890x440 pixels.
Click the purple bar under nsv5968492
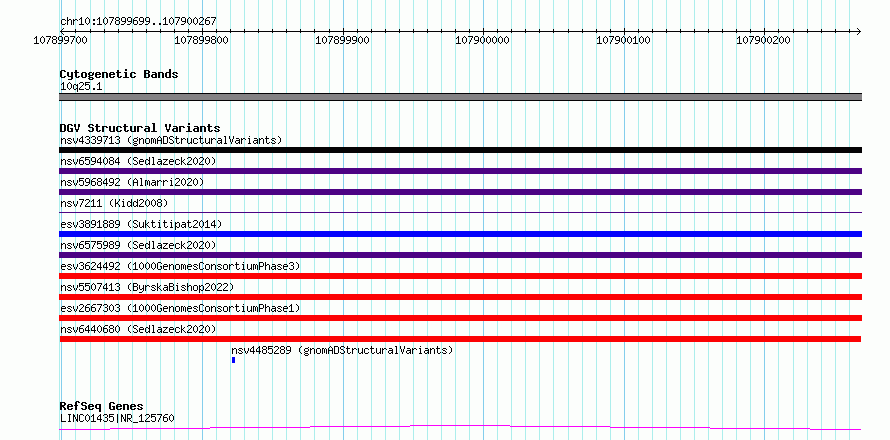460,192
